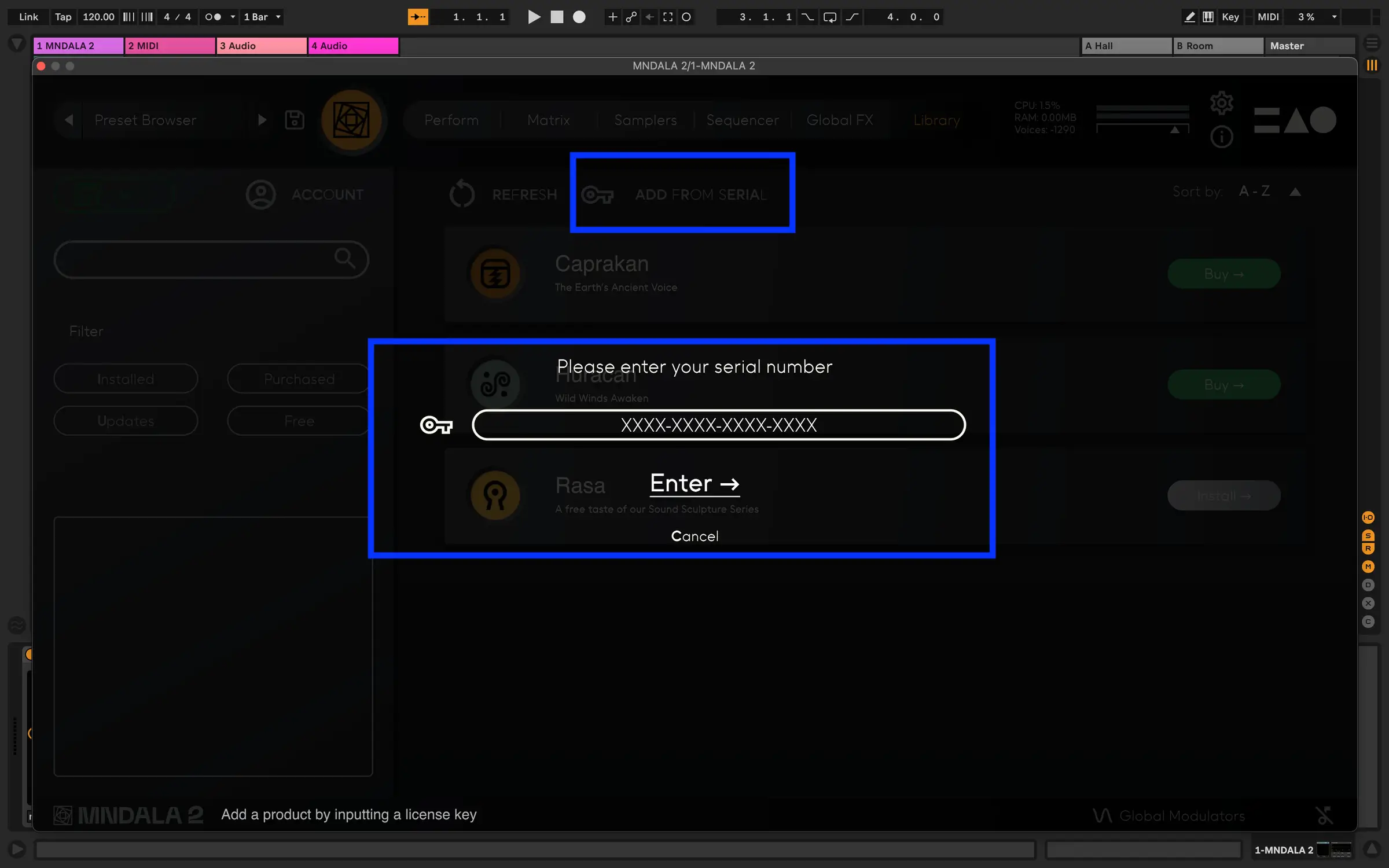This screenshot has width=1389, height=868.
Task: Select the 1 MNDALA 2 track header
Action: 78,46
